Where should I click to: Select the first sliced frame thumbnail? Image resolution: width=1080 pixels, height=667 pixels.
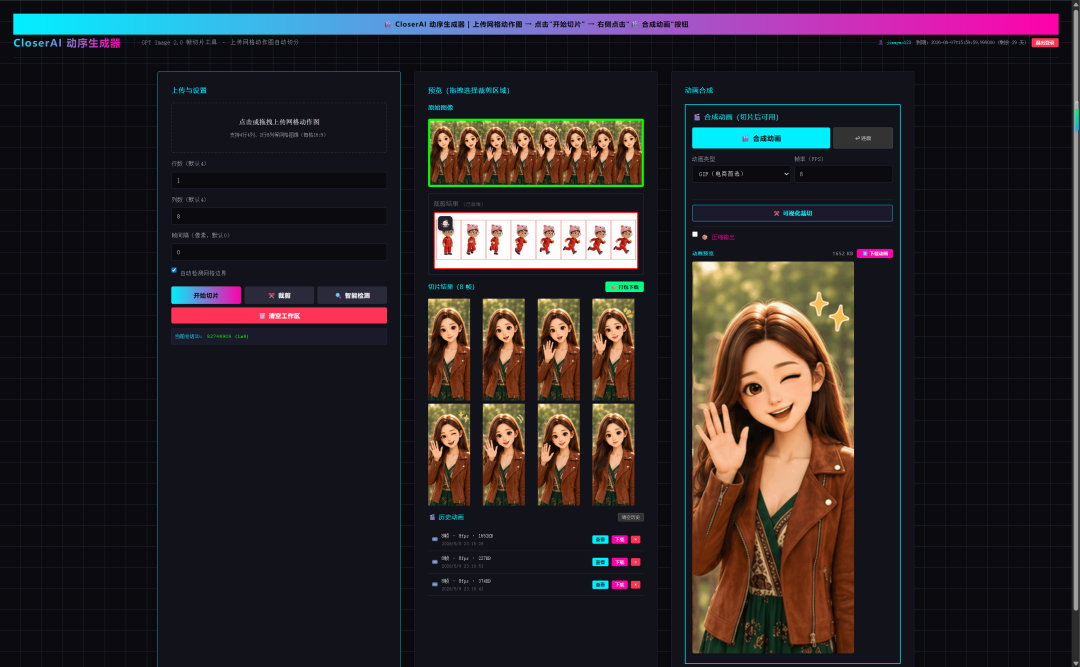pyautogui.click(x=449, y=349)
